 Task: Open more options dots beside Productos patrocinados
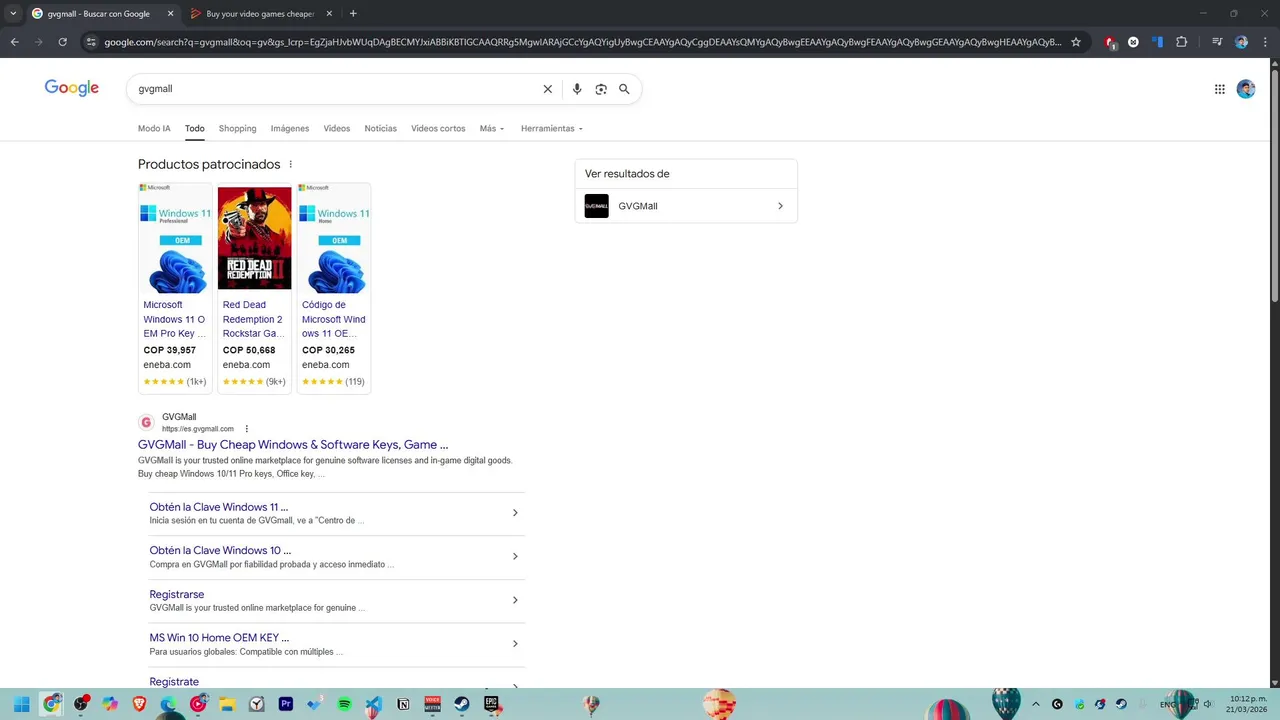click(291, 164)
